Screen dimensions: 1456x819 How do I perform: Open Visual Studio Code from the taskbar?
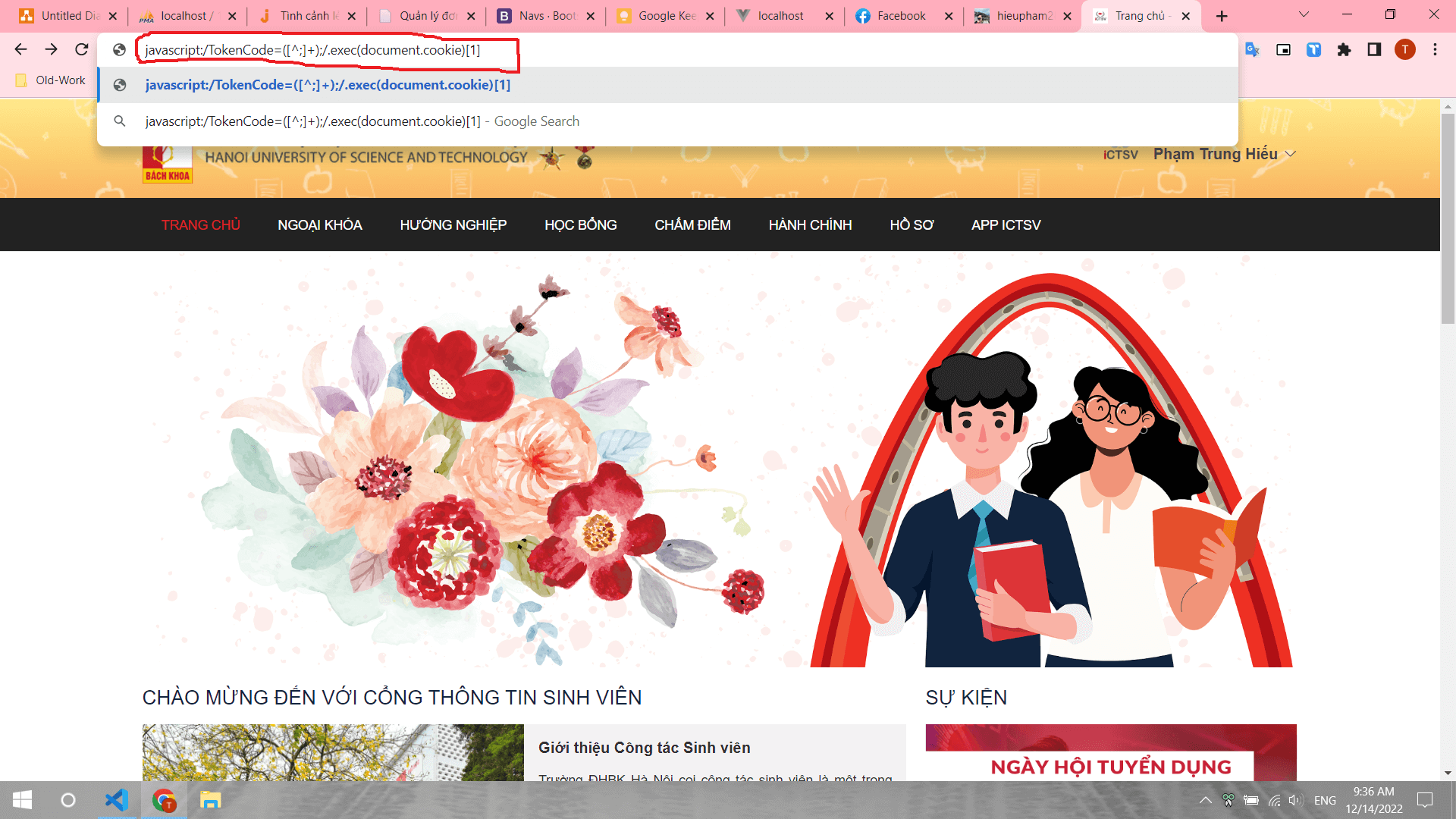click(x=116, y=800)
